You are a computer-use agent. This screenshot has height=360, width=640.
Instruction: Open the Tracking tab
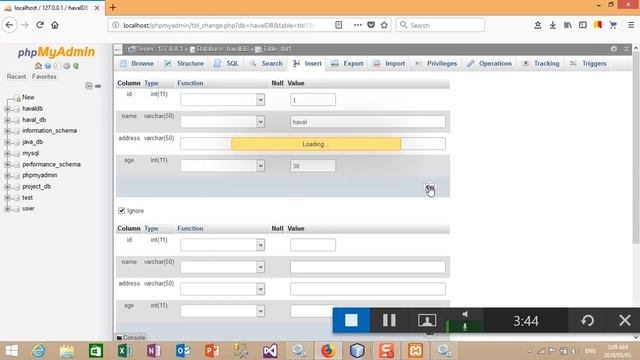tap(541, 63)
